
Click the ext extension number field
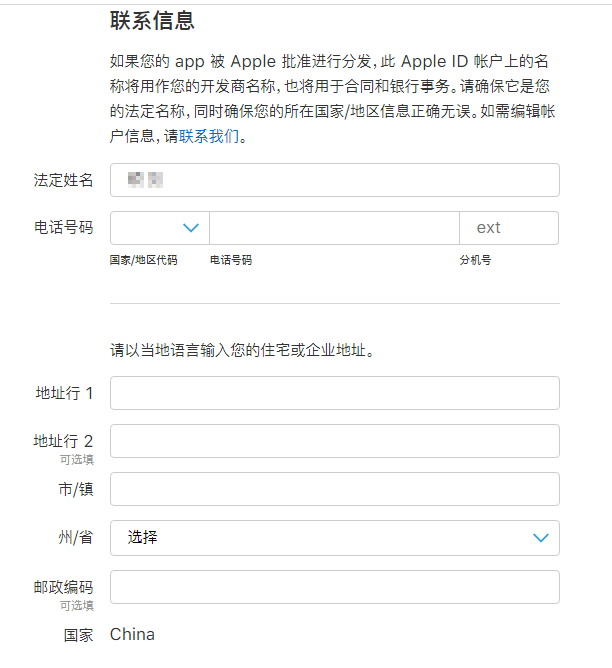point(508,228)
